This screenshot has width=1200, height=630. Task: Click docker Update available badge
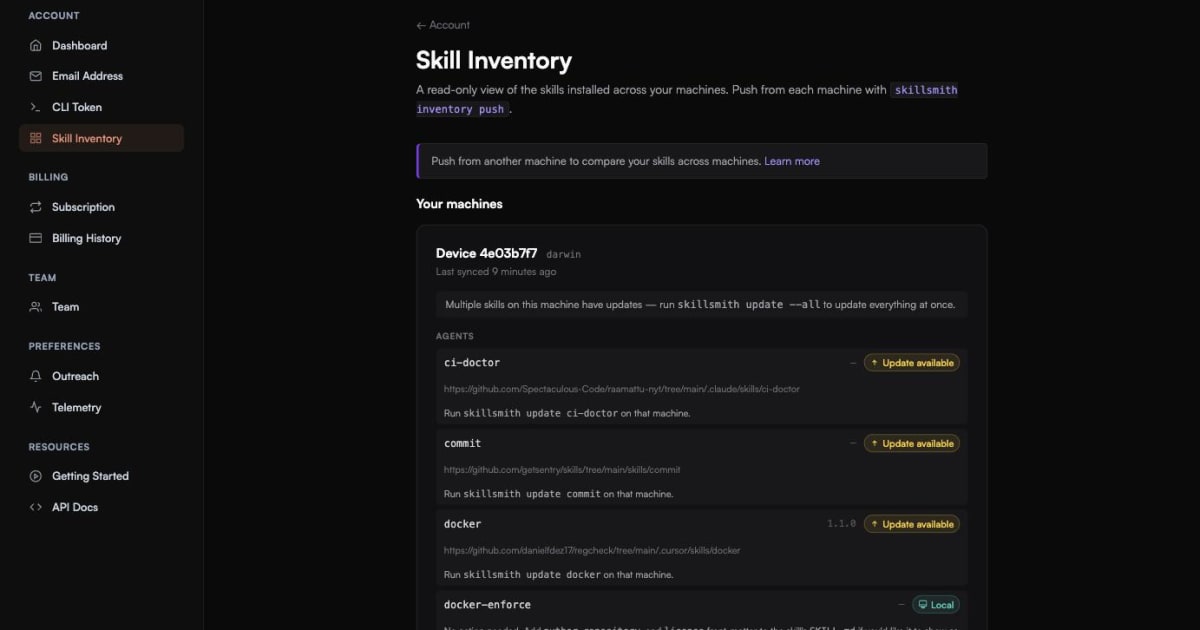click(911, 524)
